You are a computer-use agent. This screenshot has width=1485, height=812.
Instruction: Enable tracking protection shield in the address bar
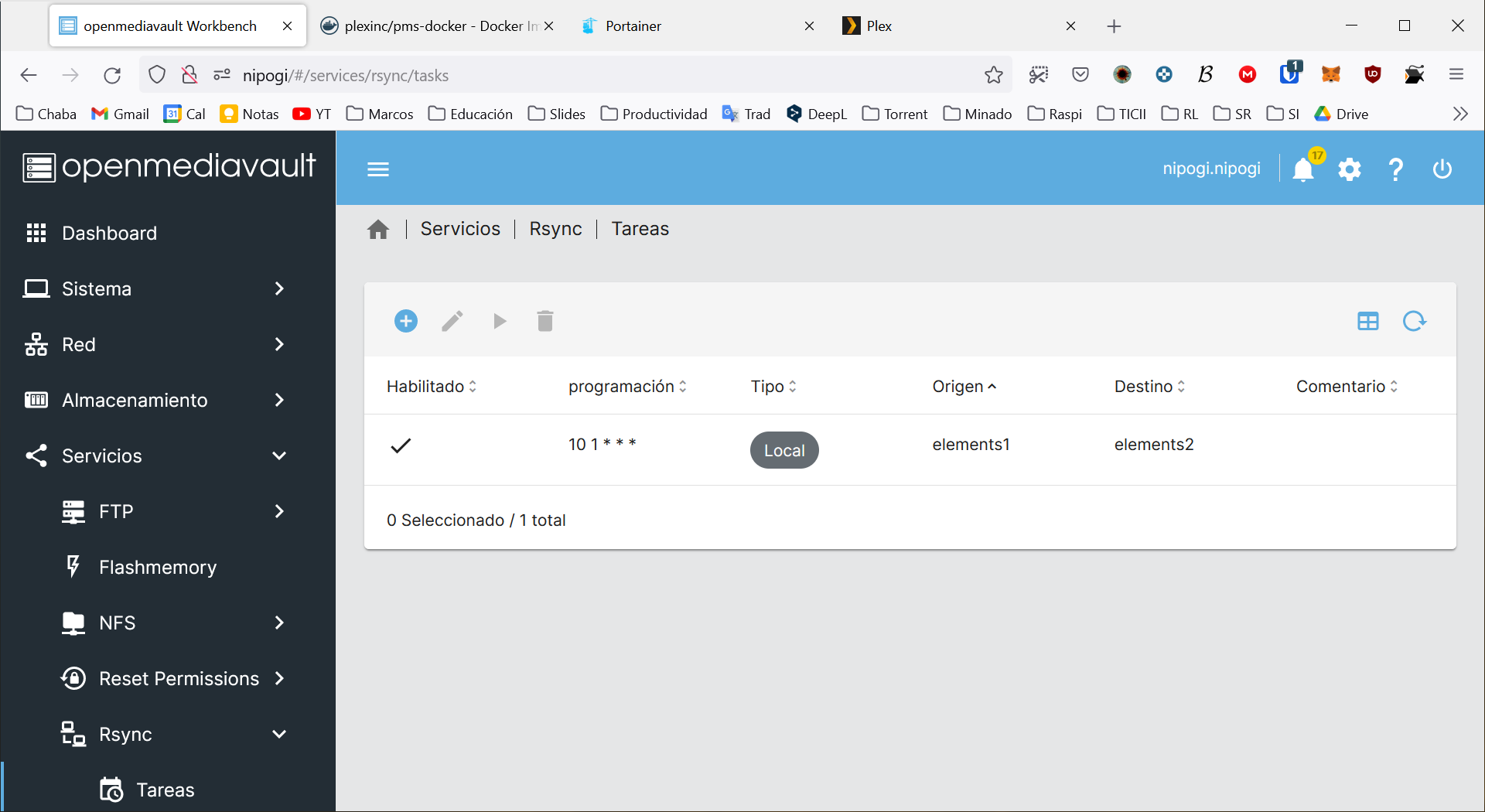click(x=156, y=74)
